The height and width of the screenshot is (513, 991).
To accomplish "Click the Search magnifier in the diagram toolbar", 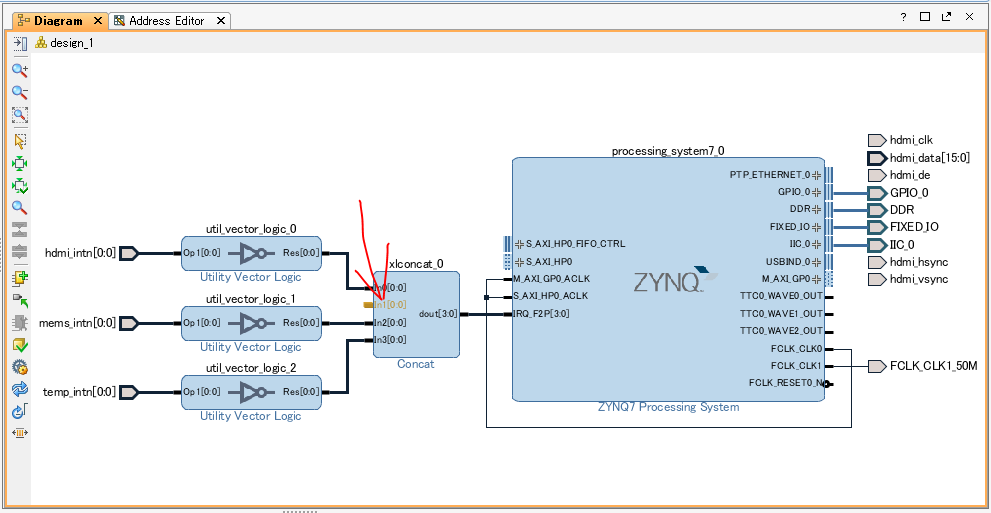I will (x=19, y=208).
